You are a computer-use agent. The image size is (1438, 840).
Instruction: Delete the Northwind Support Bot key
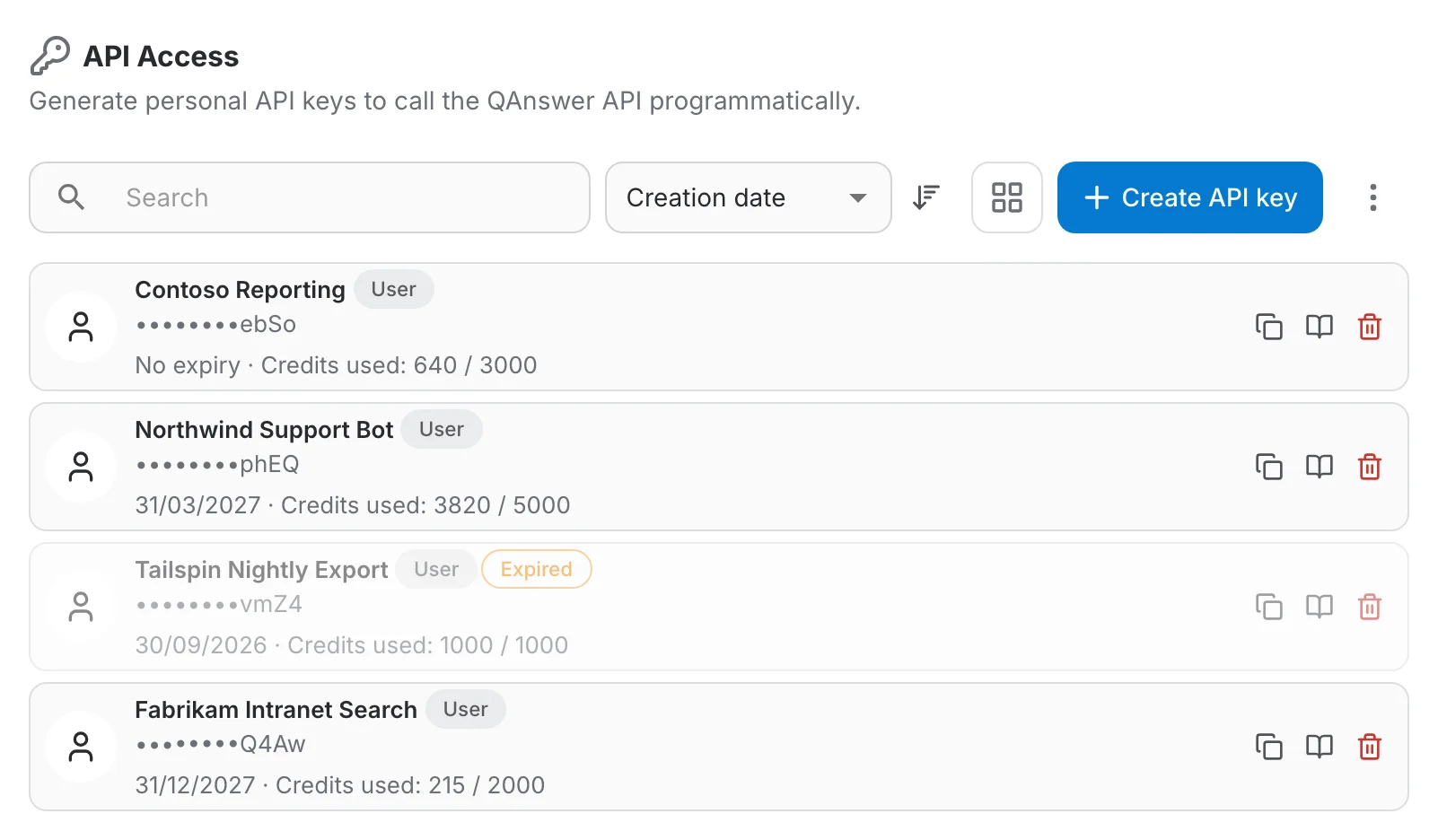[x=1369, y=467]
